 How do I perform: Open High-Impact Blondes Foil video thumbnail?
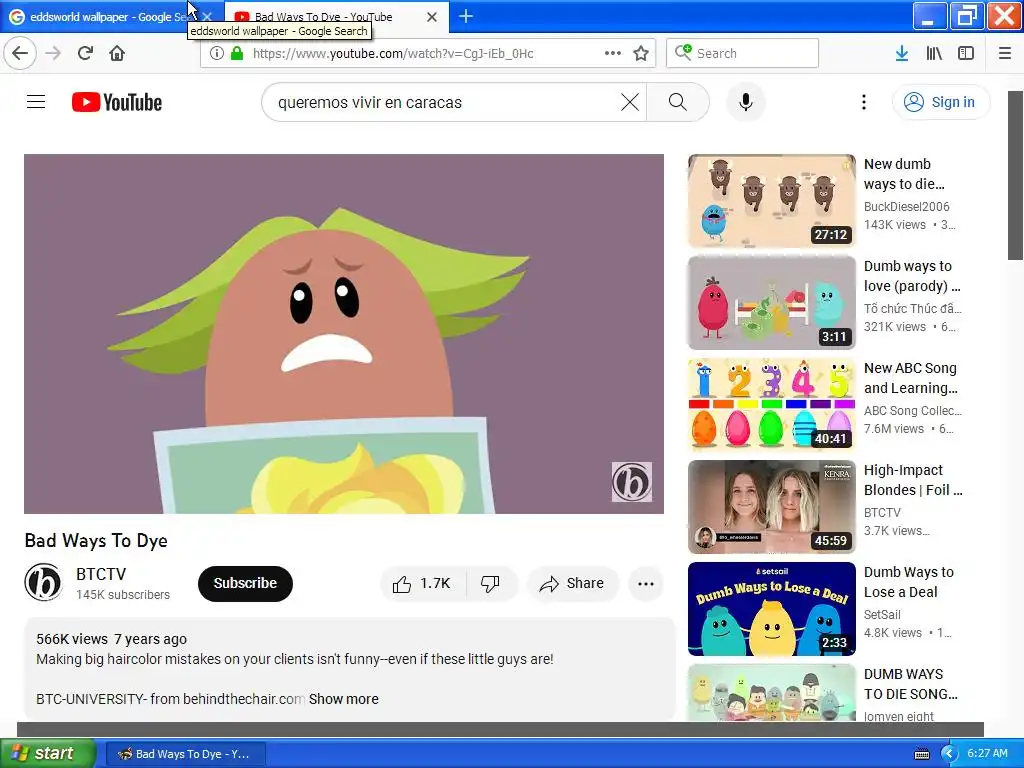771,507
